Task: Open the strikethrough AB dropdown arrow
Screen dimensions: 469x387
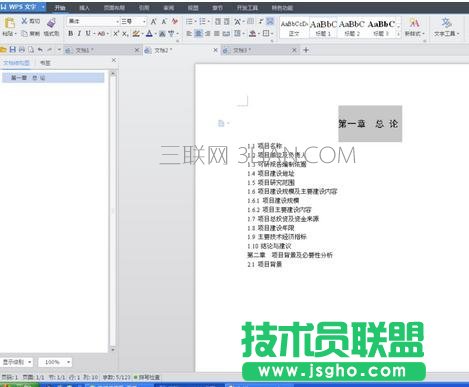Action: pyautogui.click(x=108, y=34)
